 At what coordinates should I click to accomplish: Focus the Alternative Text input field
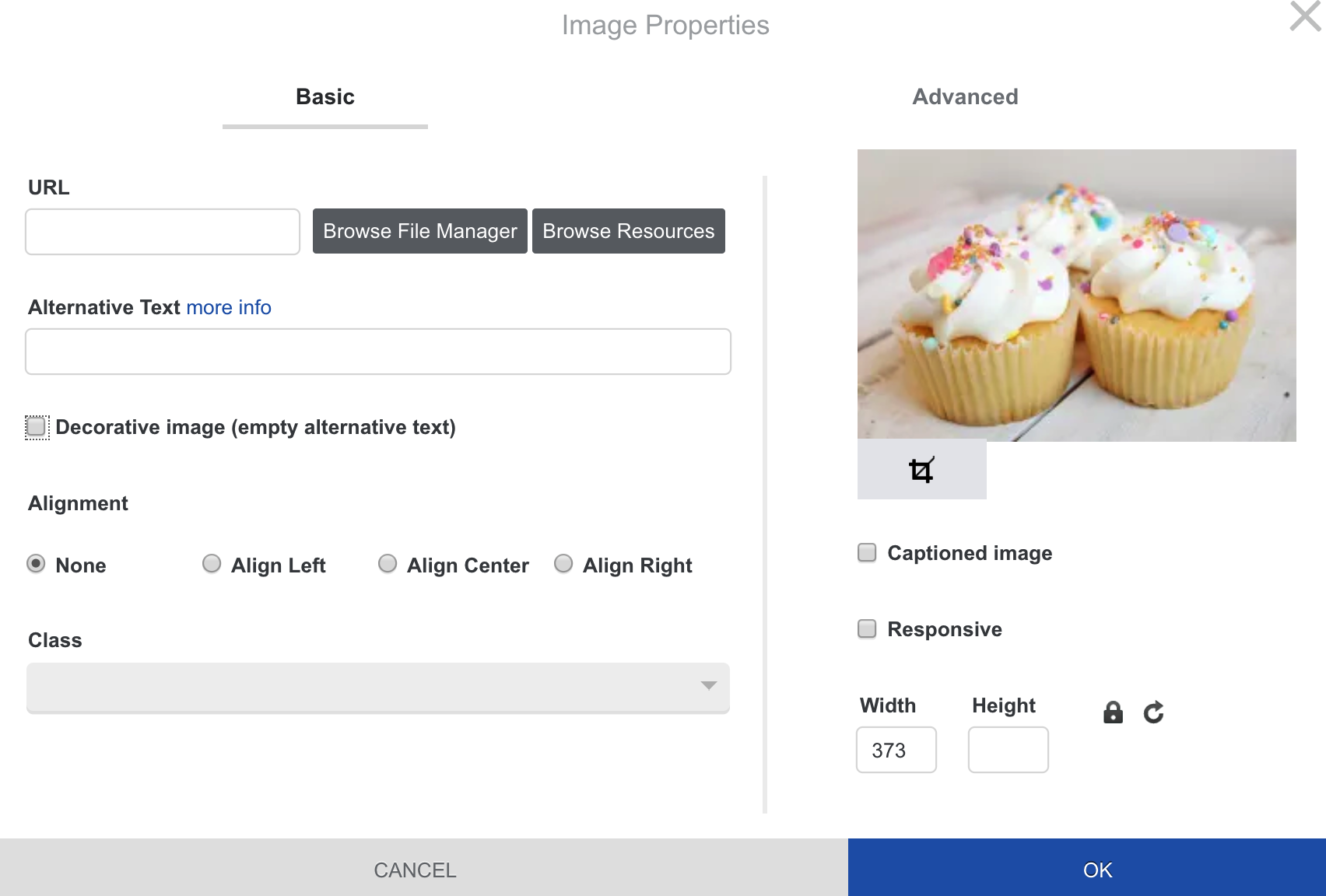coord(378,352)
